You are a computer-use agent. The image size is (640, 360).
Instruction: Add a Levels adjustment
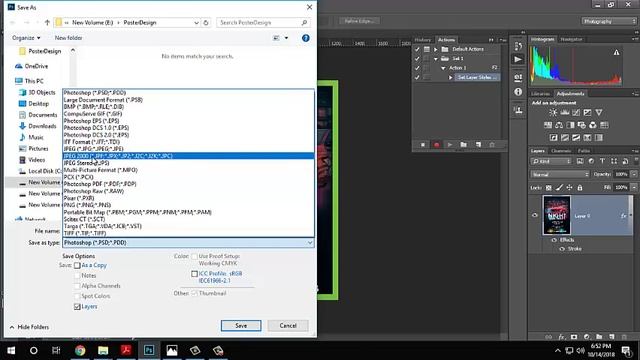(565, 112)
